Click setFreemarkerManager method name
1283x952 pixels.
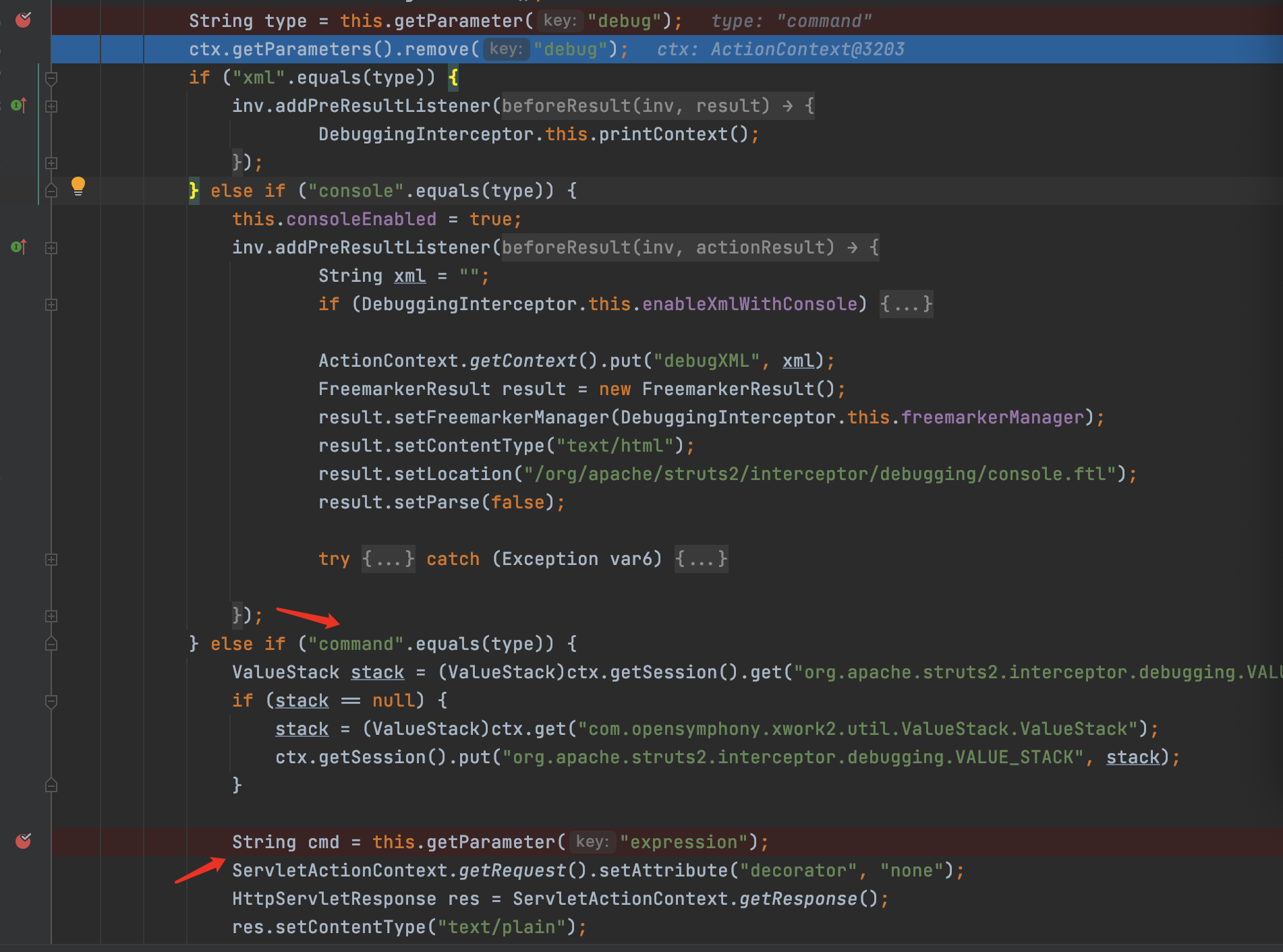(x=502, y=417)
